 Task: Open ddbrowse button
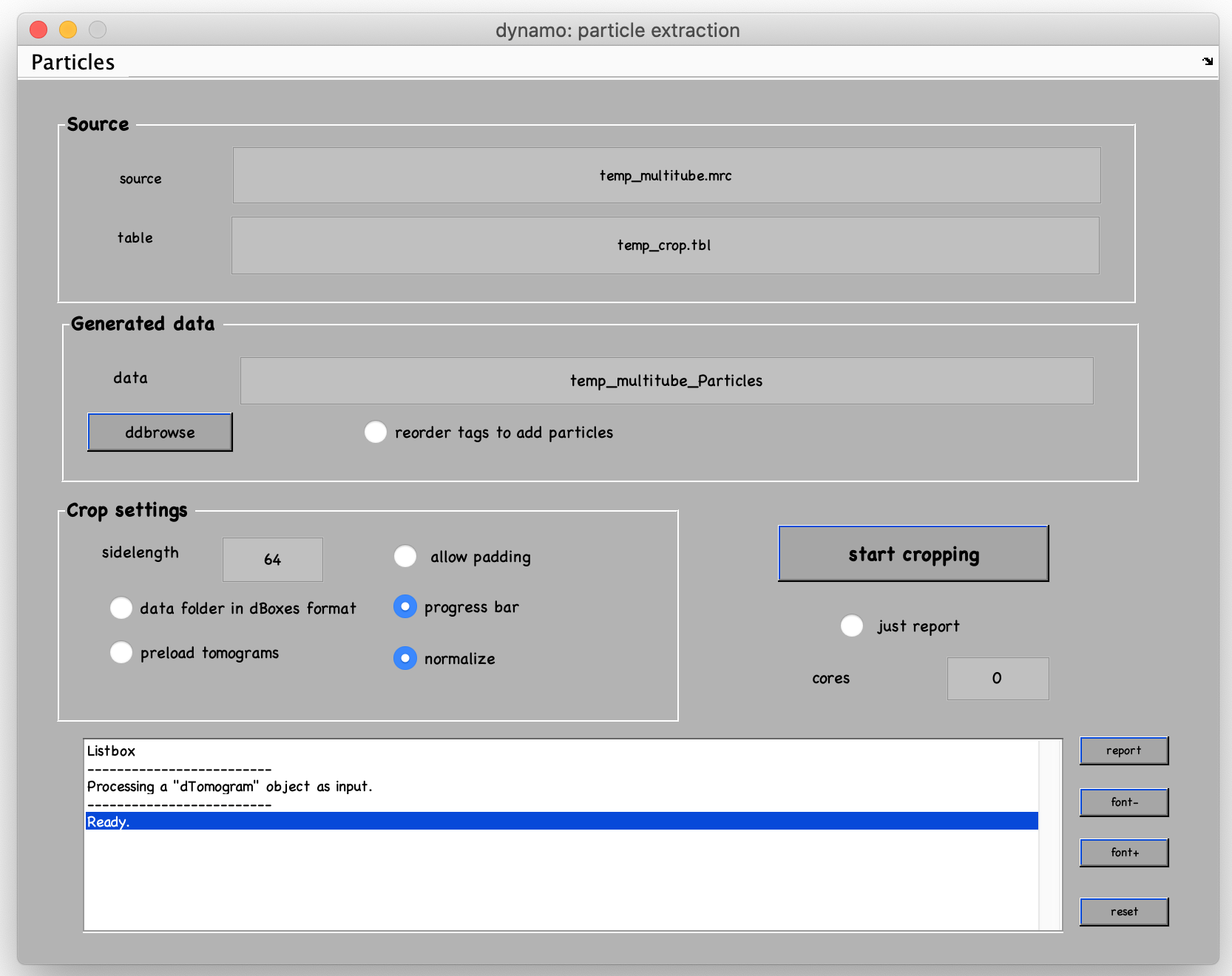[160, 433]
